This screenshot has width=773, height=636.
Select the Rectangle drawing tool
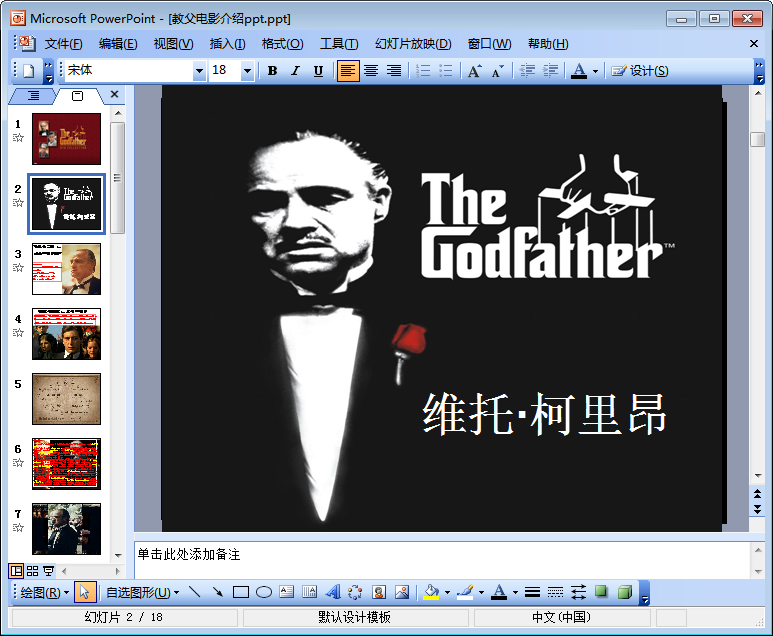click(x=241, y=592)
